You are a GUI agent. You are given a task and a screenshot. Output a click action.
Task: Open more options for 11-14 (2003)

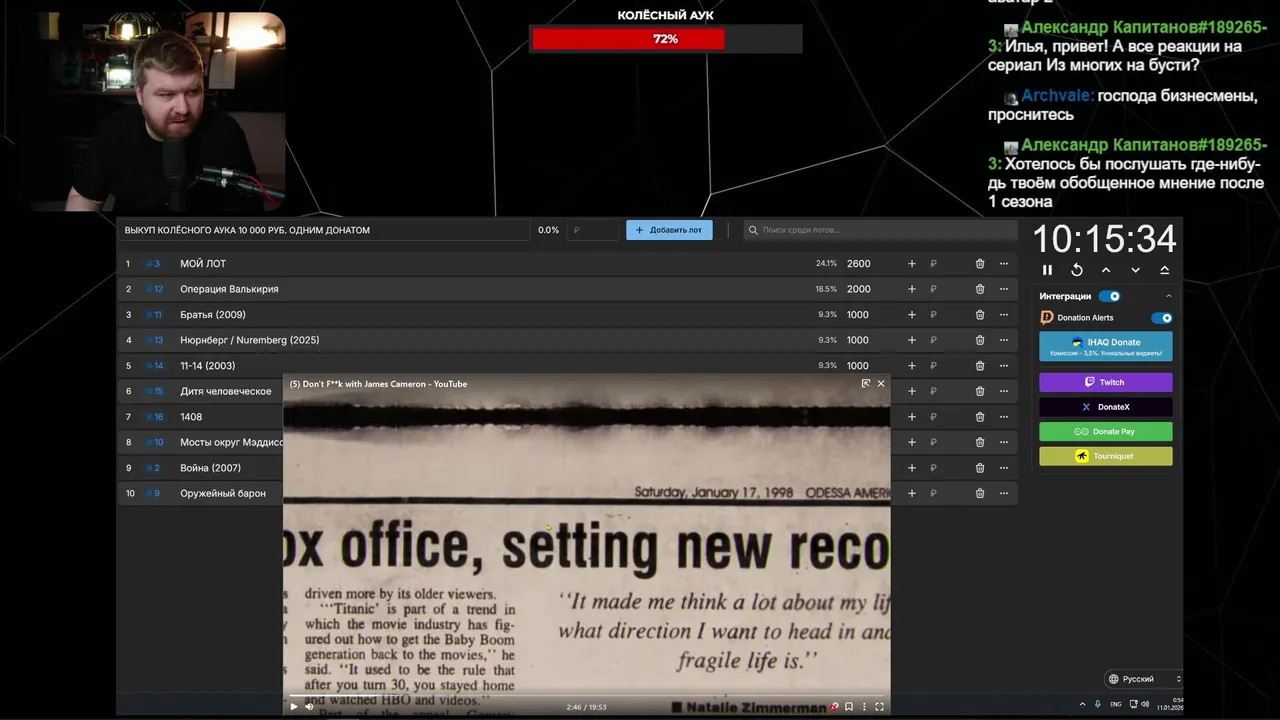[1004, 366]
